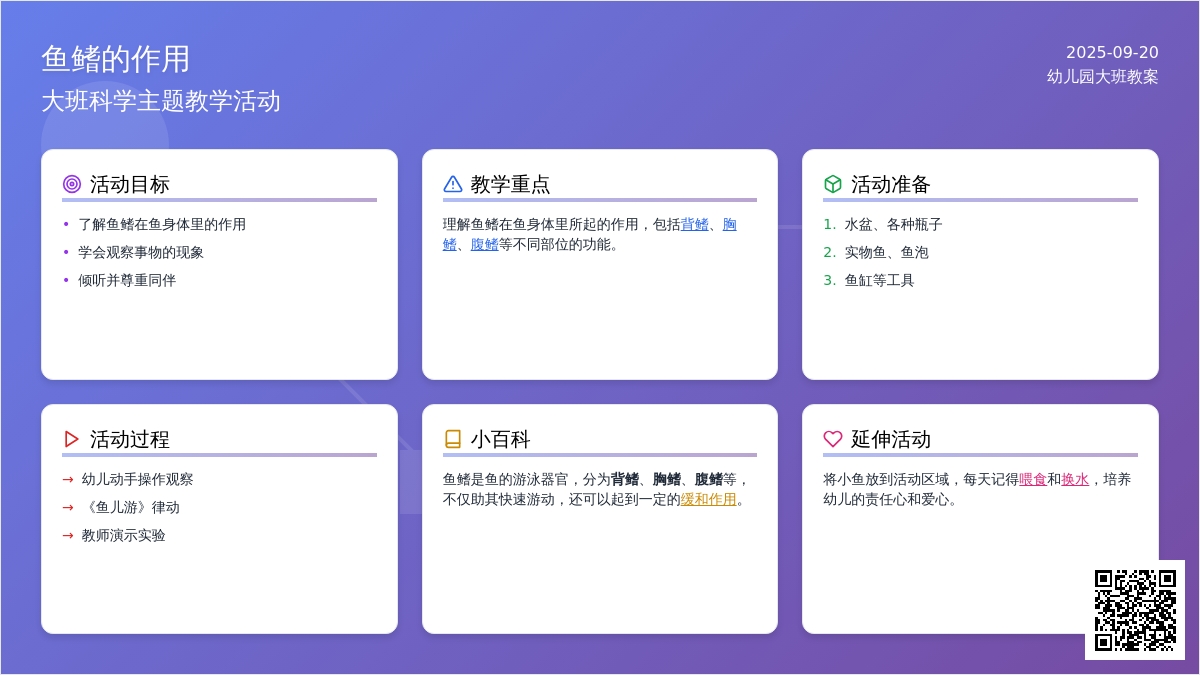This screenshot has height=675, width=1200.
Task: Select the 教师演示实验 step
Action: pos(124,535)
